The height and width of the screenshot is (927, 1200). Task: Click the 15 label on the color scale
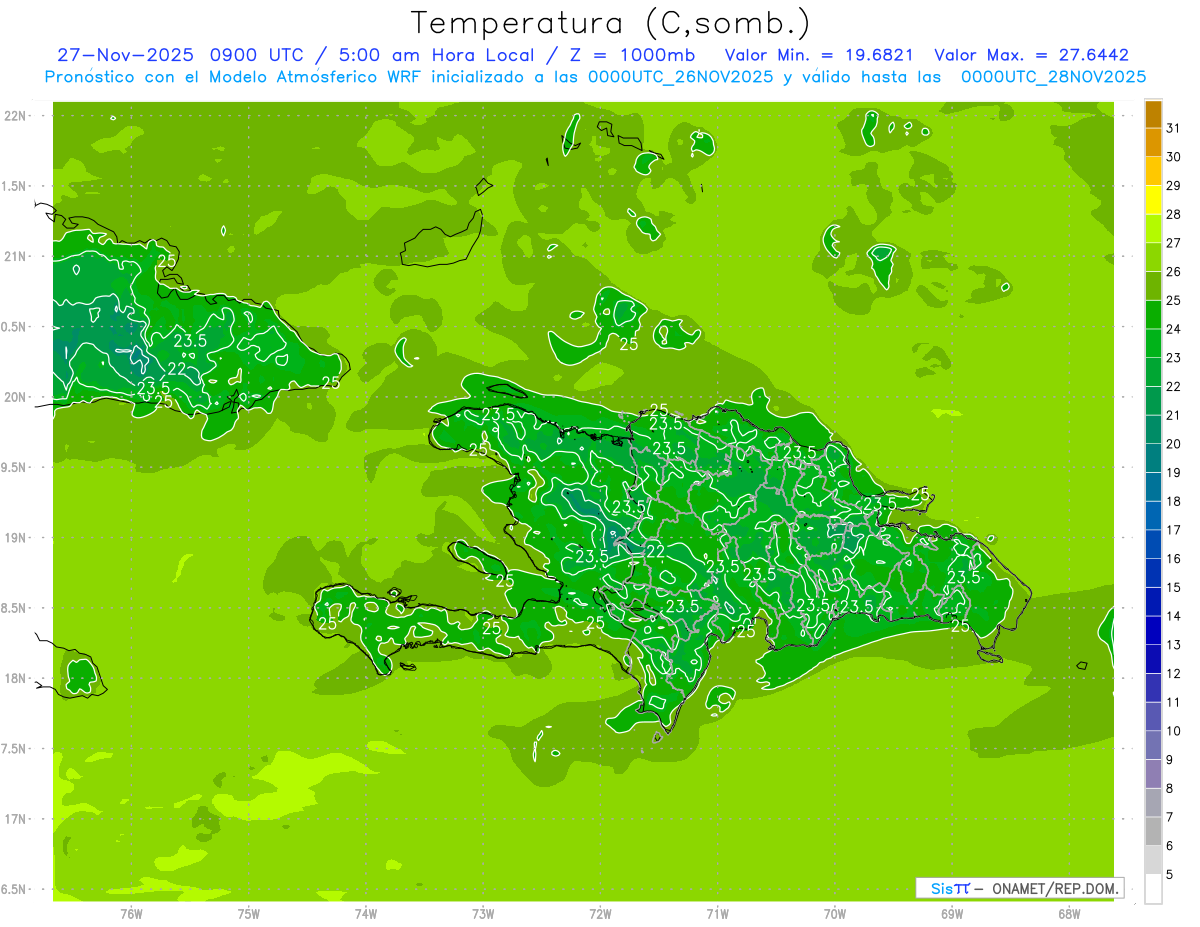(1173, 587)
